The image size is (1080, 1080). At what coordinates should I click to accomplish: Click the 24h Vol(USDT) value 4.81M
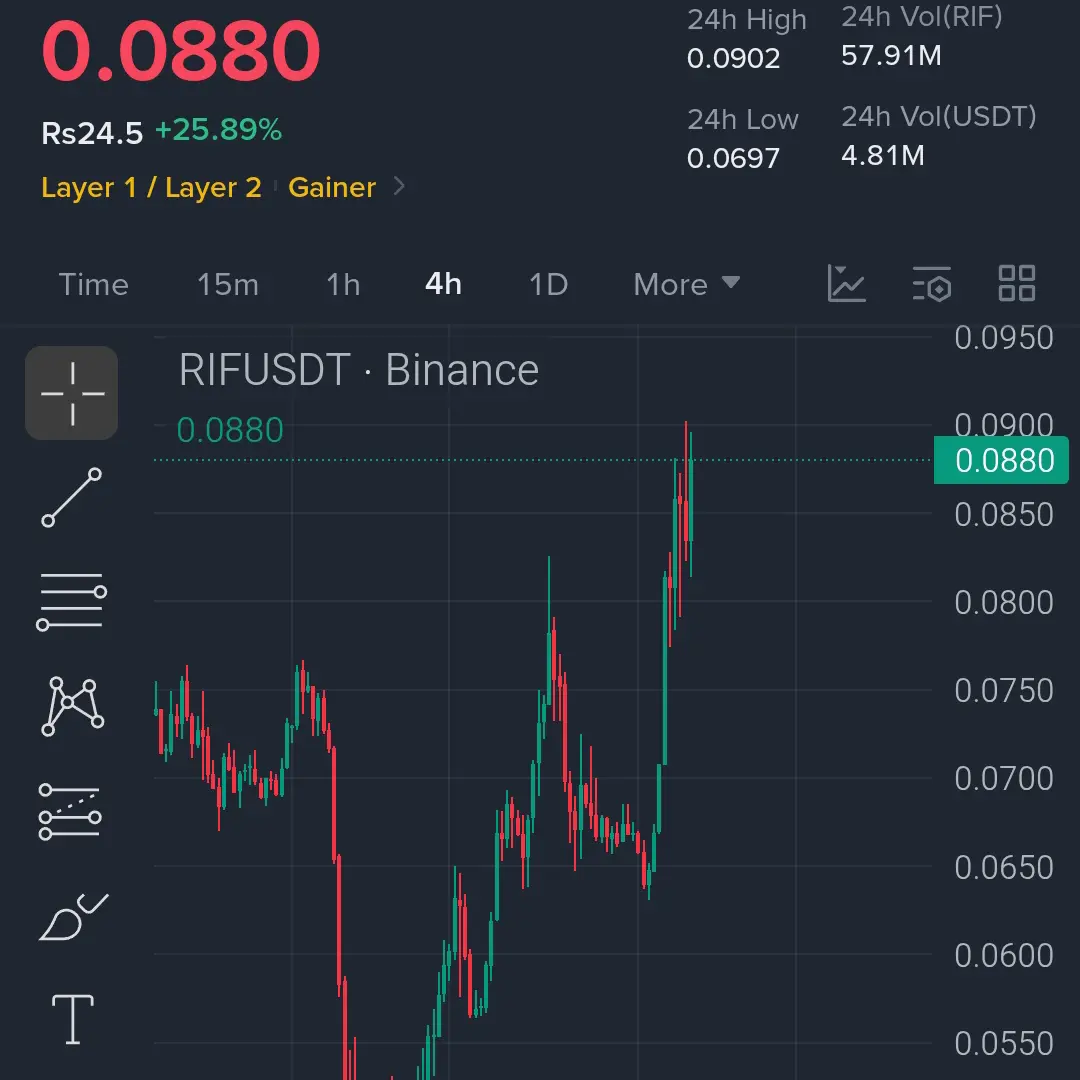pyautogui.click(x=882, y=156)
